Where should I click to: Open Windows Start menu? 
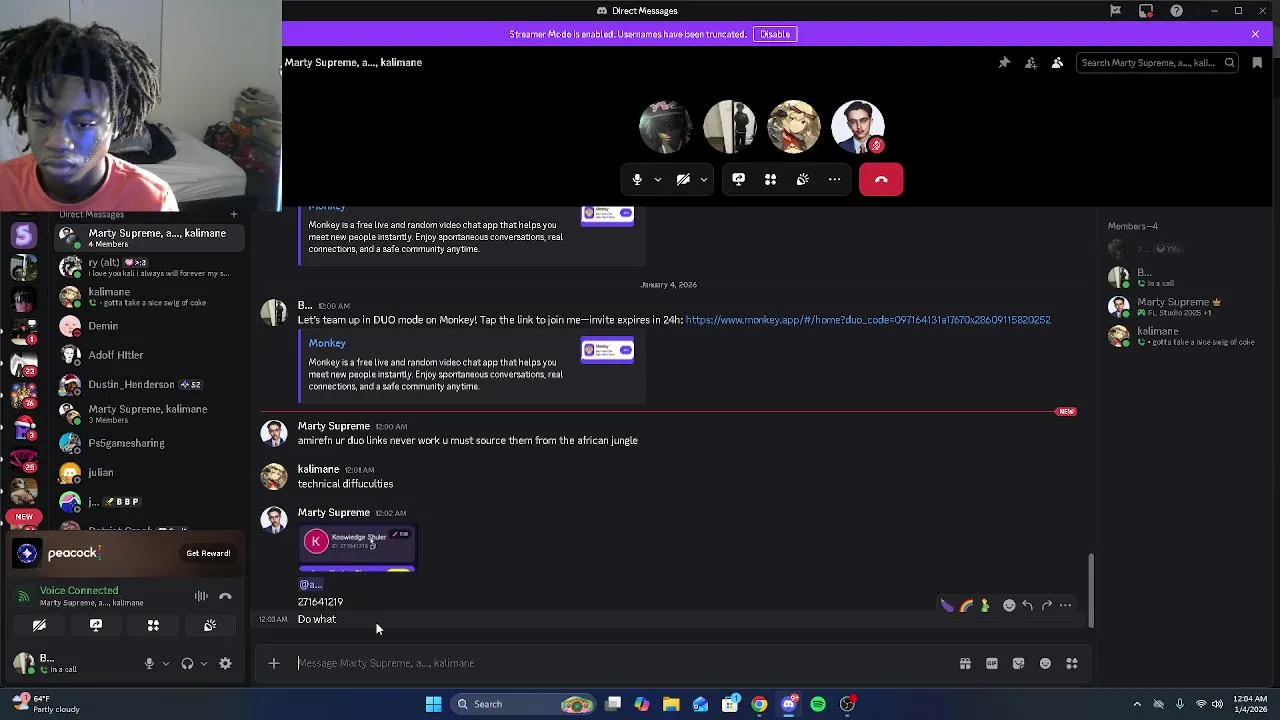pyautogui.click(x=433, y=704)
